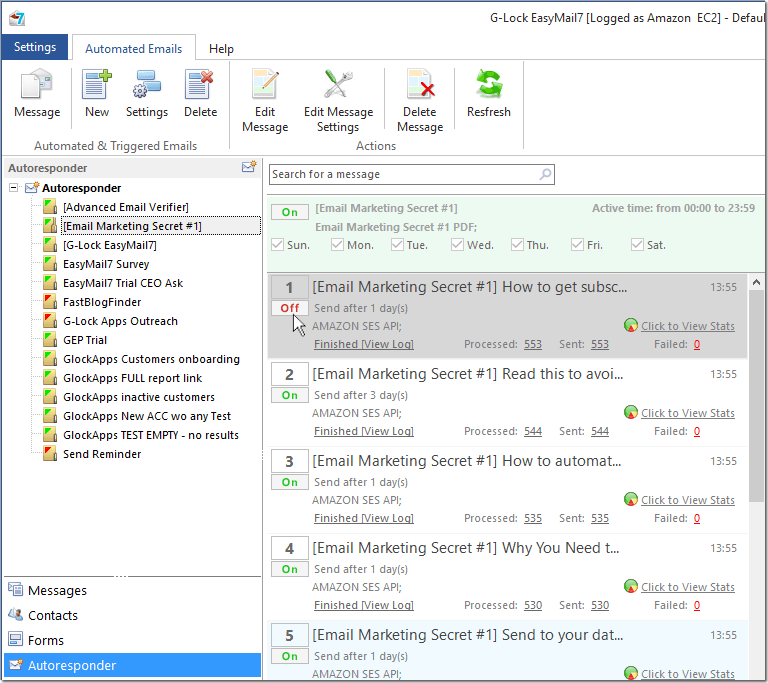This screenshot has width=768, height=683.
Task: Click the [Advanced Email Verifier] flag icon
Action: point(50,207)
